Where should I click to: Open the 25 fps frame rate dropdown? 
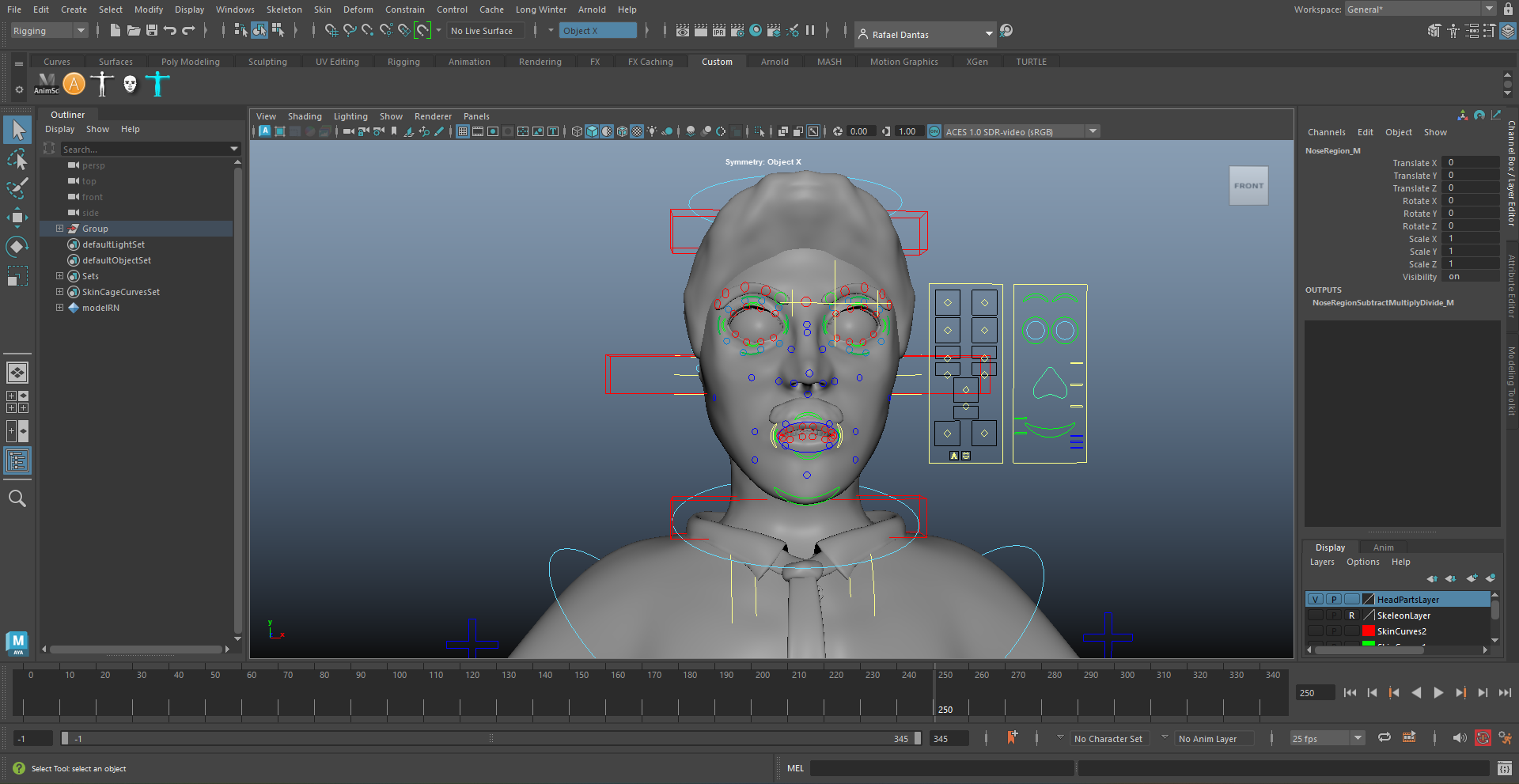pos(1327,738)
